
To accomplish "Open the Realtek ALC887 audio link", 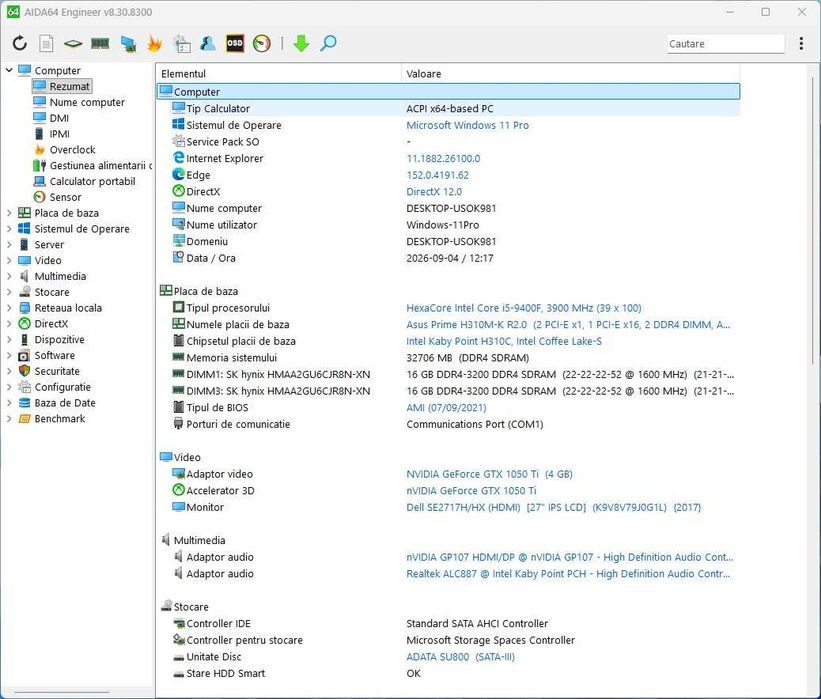I will pos(568,574).
